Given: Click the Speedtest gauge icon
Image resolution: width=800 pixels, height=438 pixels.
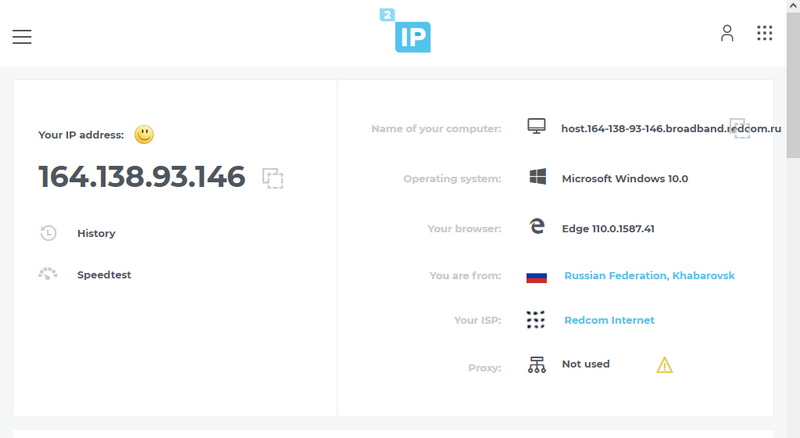Looking at the screenshot, I should [x=48, y=275].
